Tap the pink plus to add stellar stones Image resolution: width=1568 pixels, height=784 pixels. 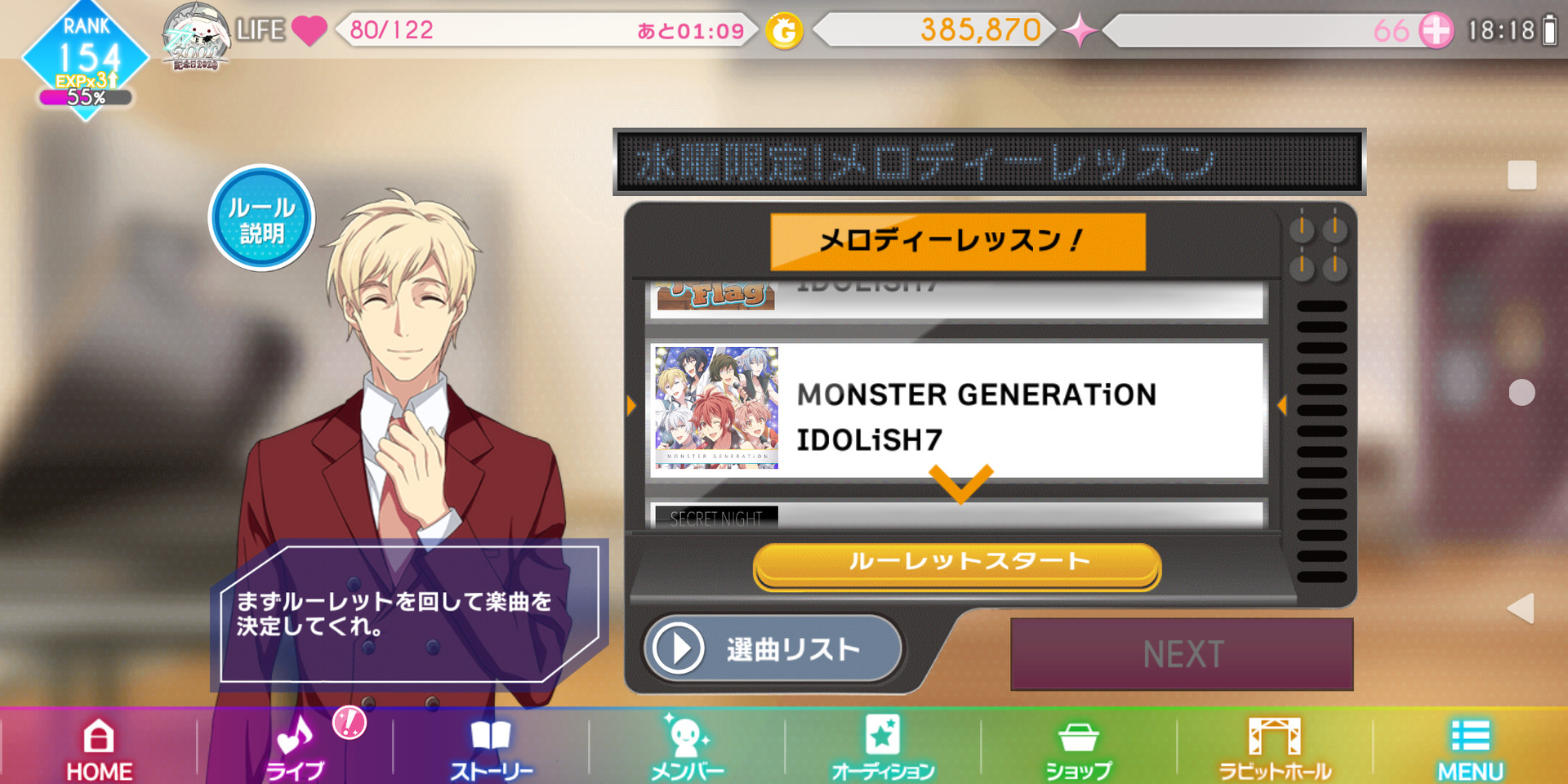tap(1436, 31)
